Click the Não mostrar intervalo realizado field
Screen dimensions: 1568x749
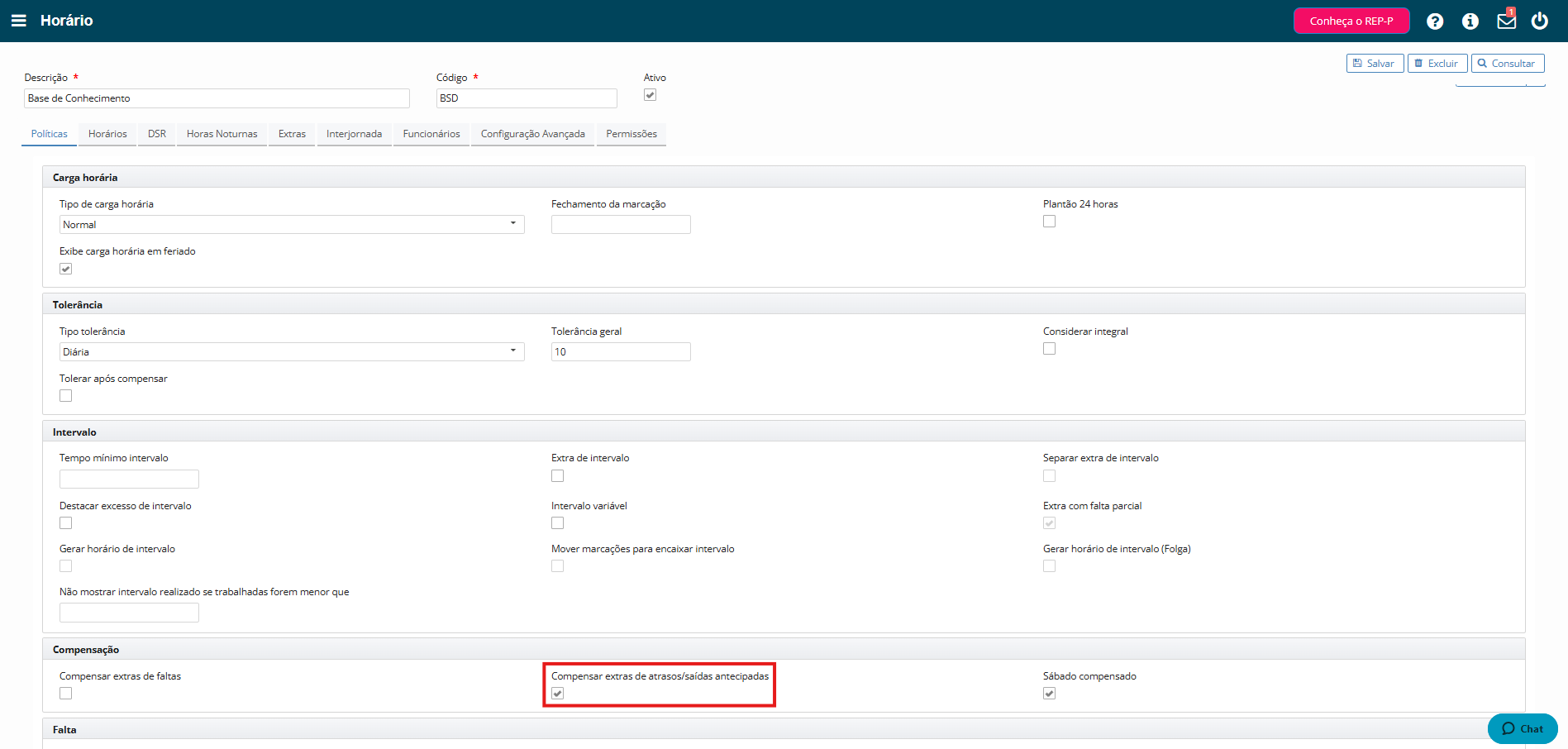point(129,613)
